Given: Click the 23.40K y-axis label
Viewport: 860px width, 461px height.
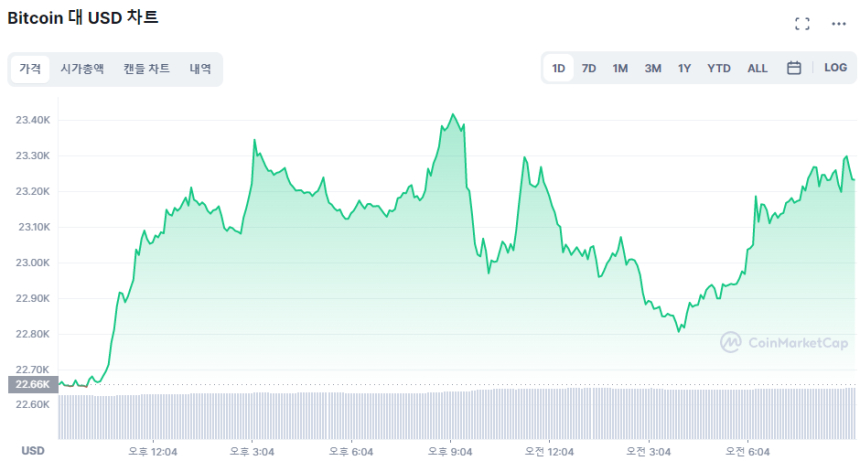Looking at the screenshot, I should tap(33, 120).
